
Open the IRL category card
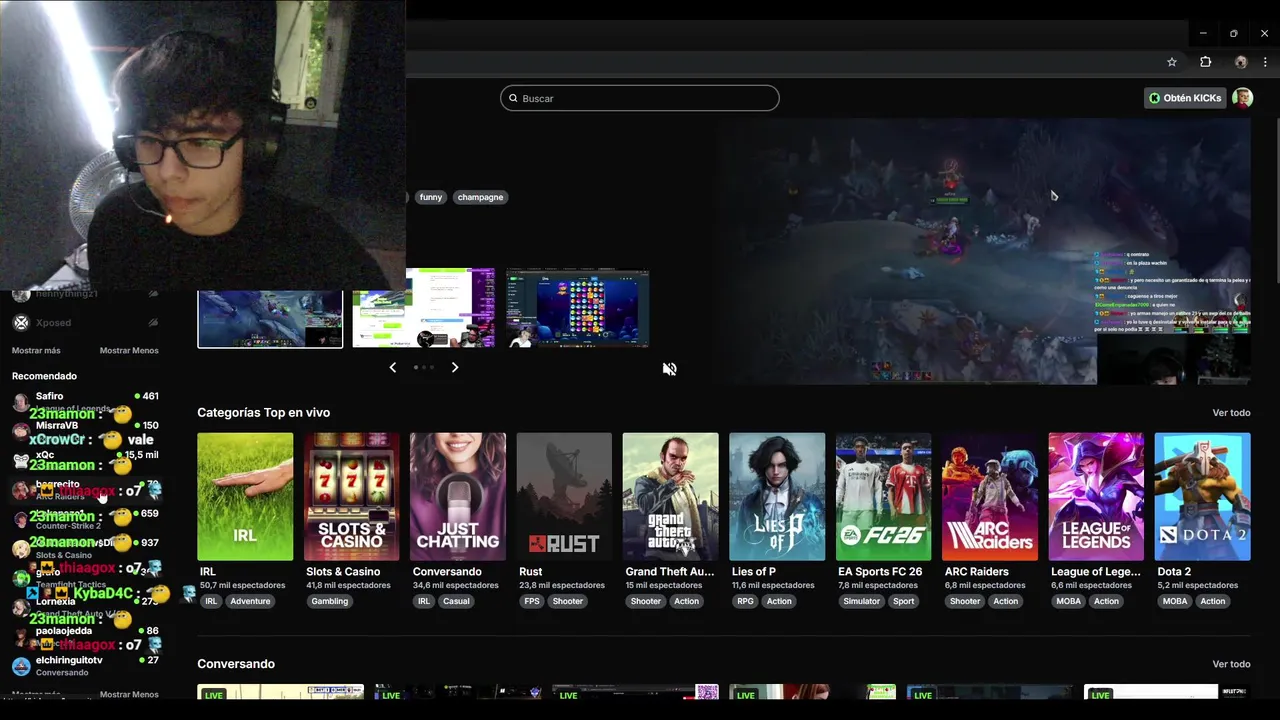coord(245,496)
